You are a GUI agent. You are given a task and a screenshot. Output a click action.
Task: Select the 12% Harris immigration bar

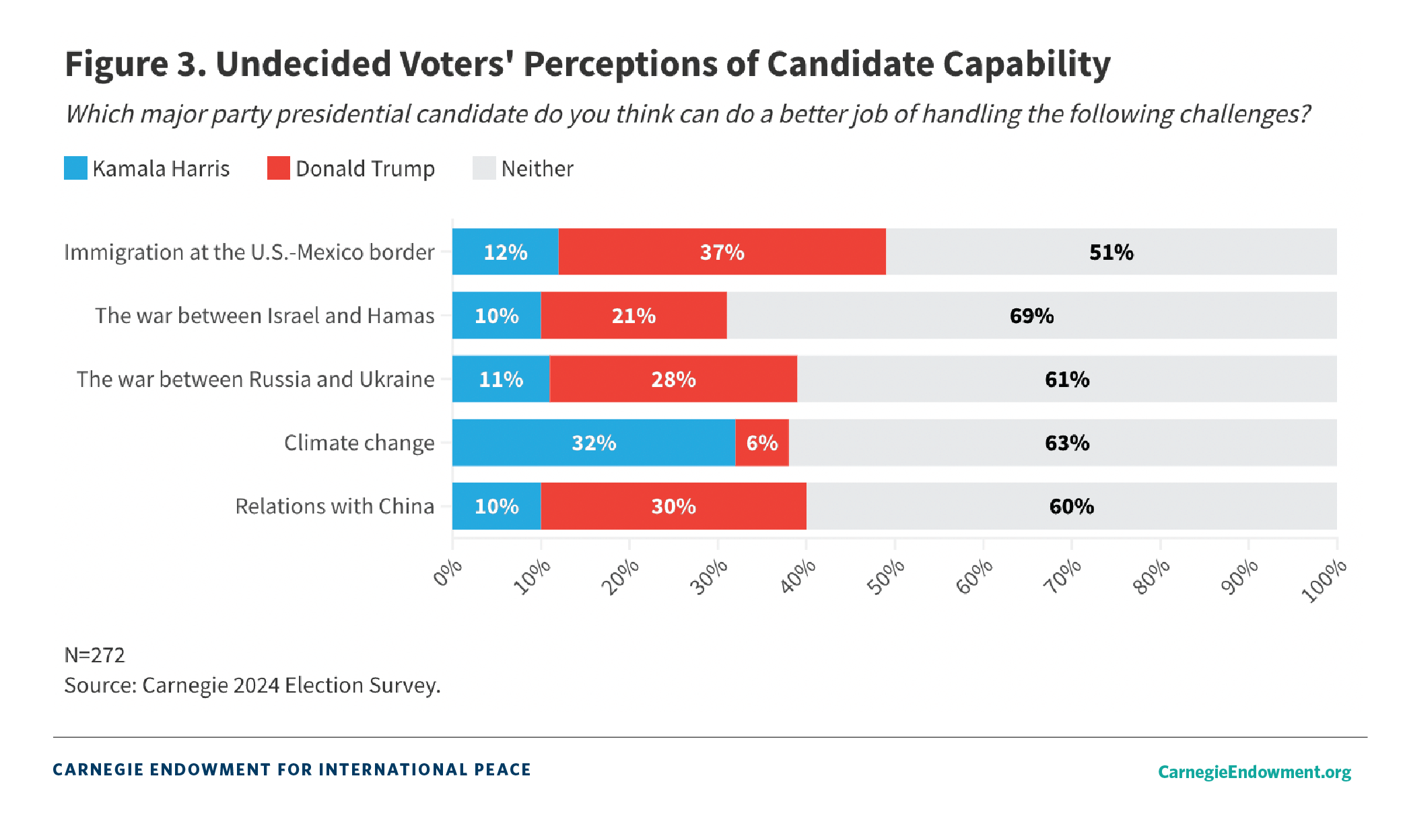(x=505, y=252)
